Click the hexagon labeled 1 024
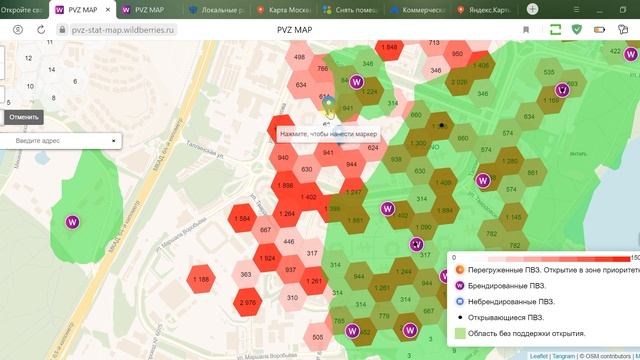This screenshot has width=640, height=360. tap(267, 258)
